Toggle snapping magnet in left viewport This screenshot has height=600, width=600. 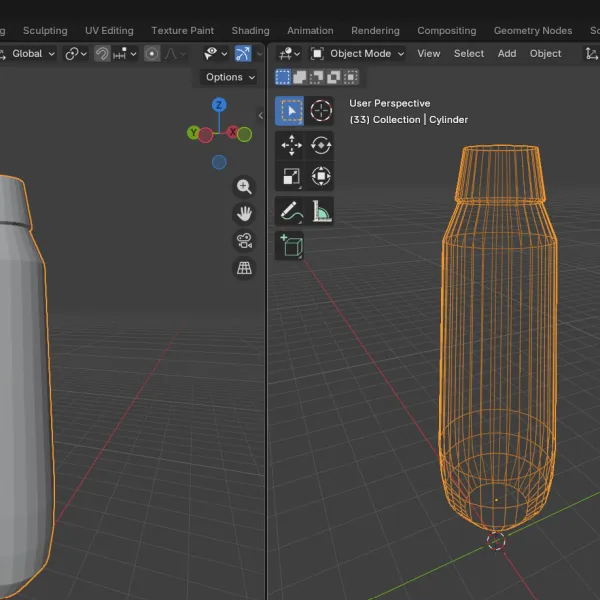(x=102, y=54)
